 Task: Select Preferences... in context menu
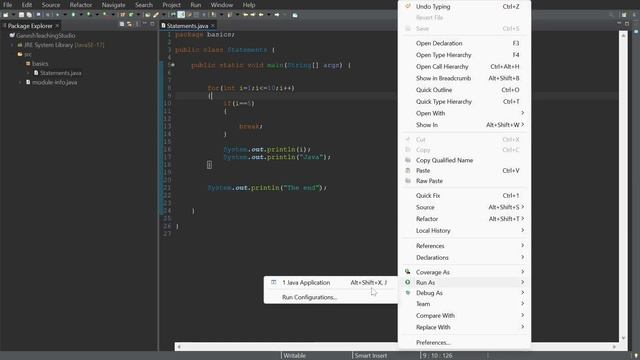point(464,342)
